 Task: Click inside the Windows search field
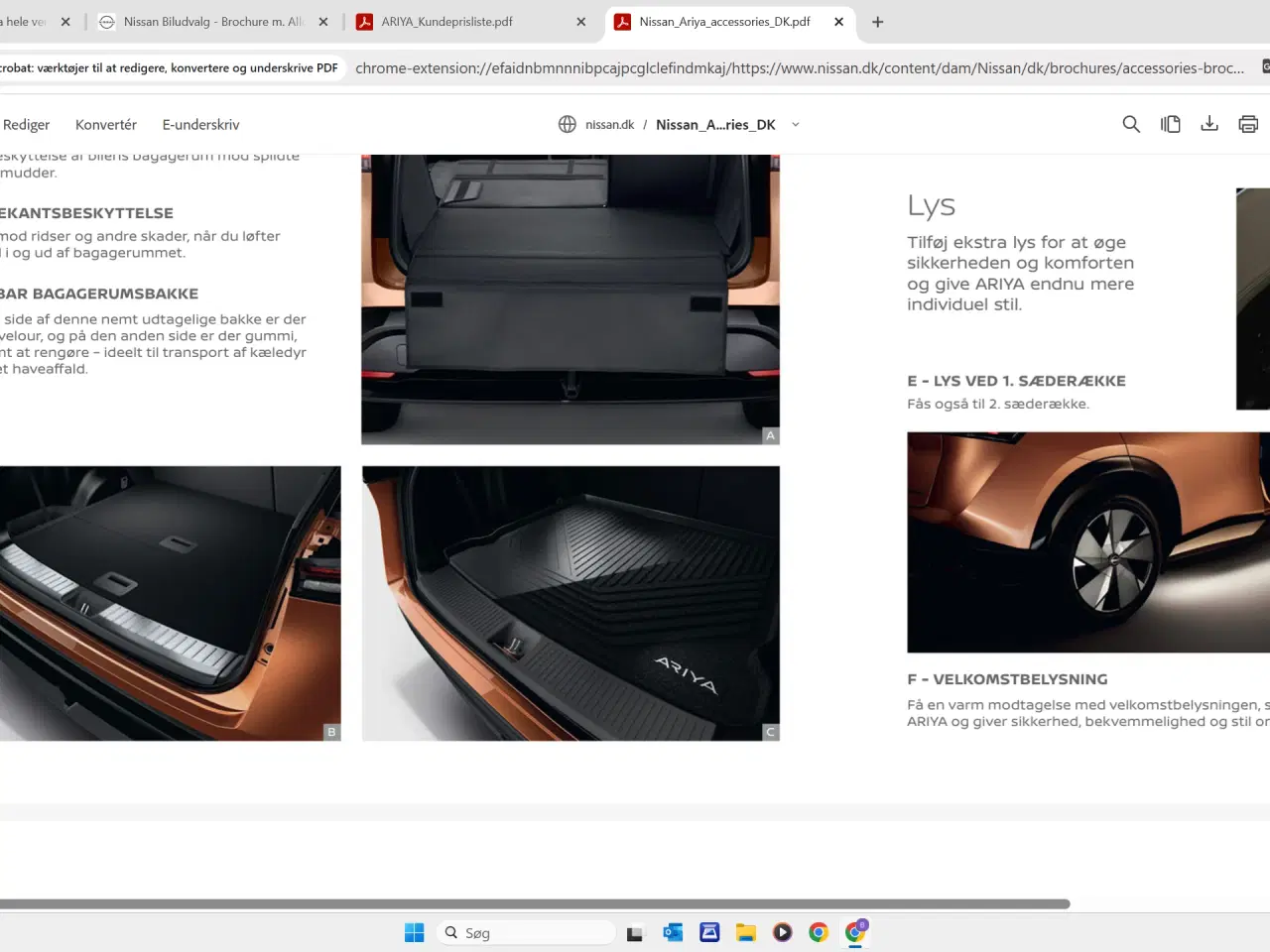tap(526, 932)
